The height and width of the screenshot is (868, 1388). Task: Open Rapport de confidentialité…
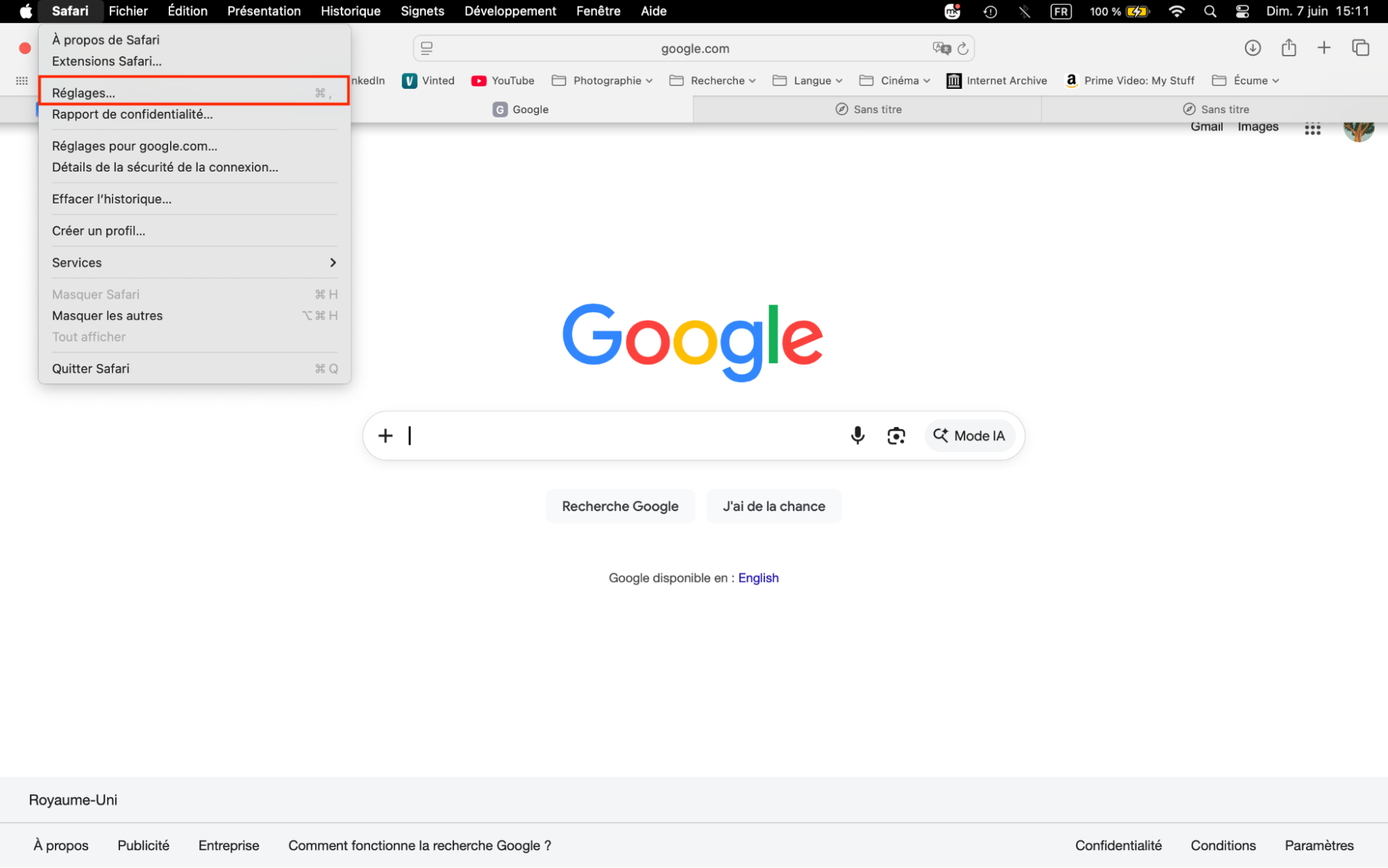(194, 114)
